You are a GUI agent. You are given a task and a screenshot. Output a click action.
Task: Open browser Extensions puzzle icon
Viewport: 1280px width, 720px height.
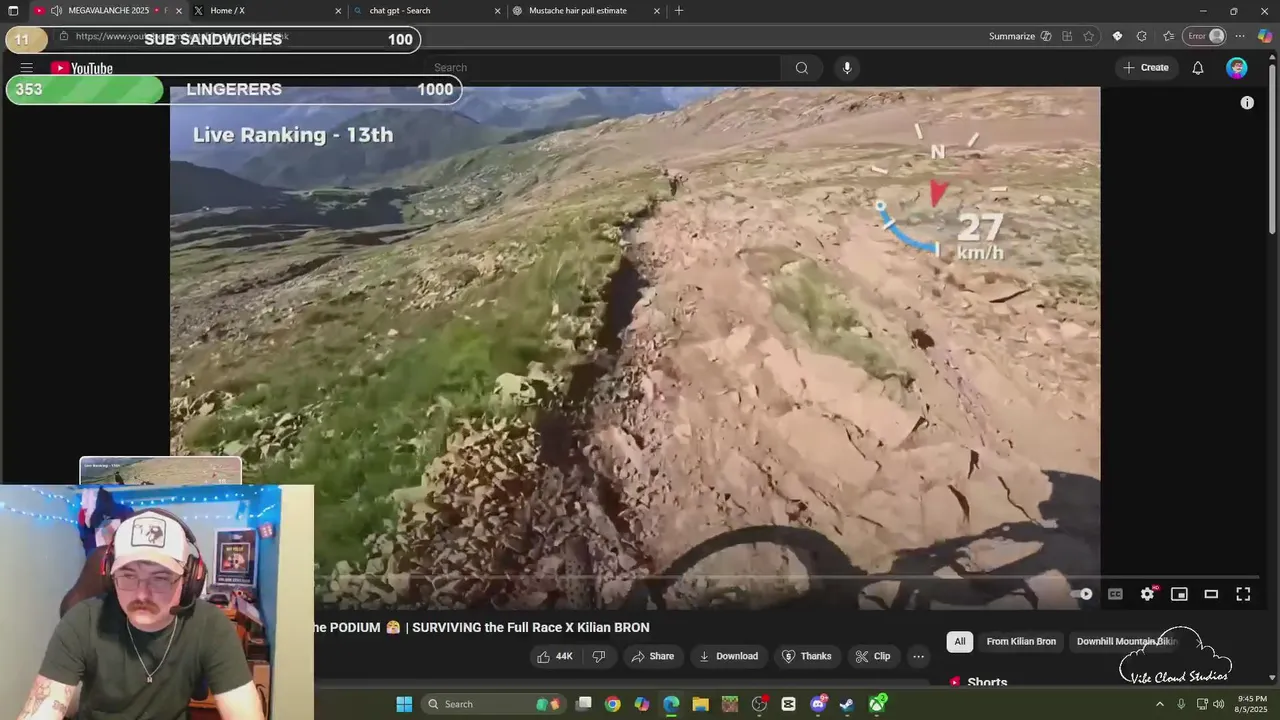1142,36
